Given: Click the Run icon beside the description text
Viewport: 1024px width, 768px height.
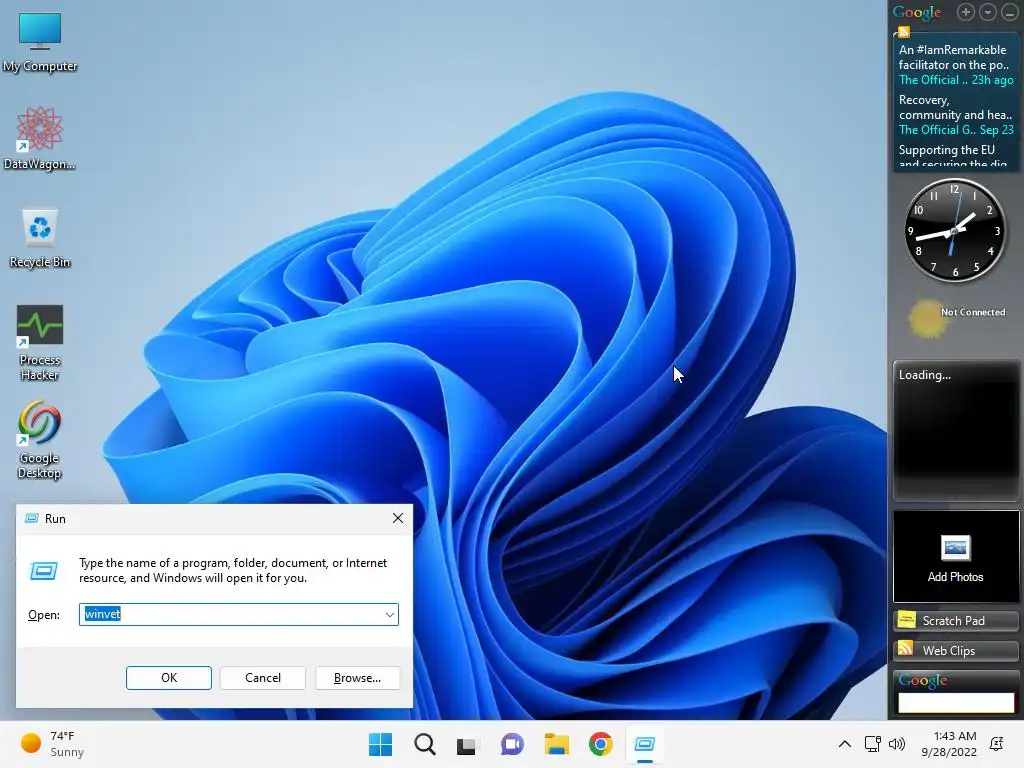Looking at the screenshot, I should click(x=44, y=571).
